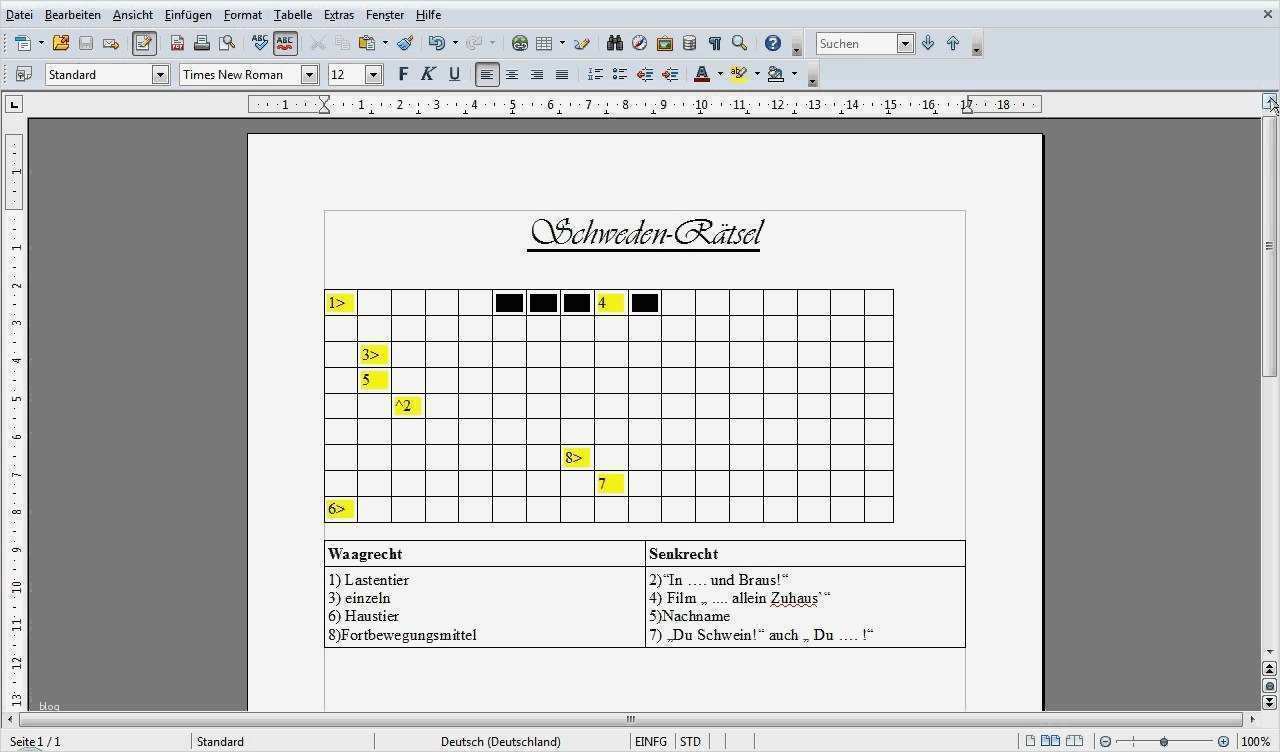
Task: Open the Undo history dropdown arrow
Action: (455, 43)
